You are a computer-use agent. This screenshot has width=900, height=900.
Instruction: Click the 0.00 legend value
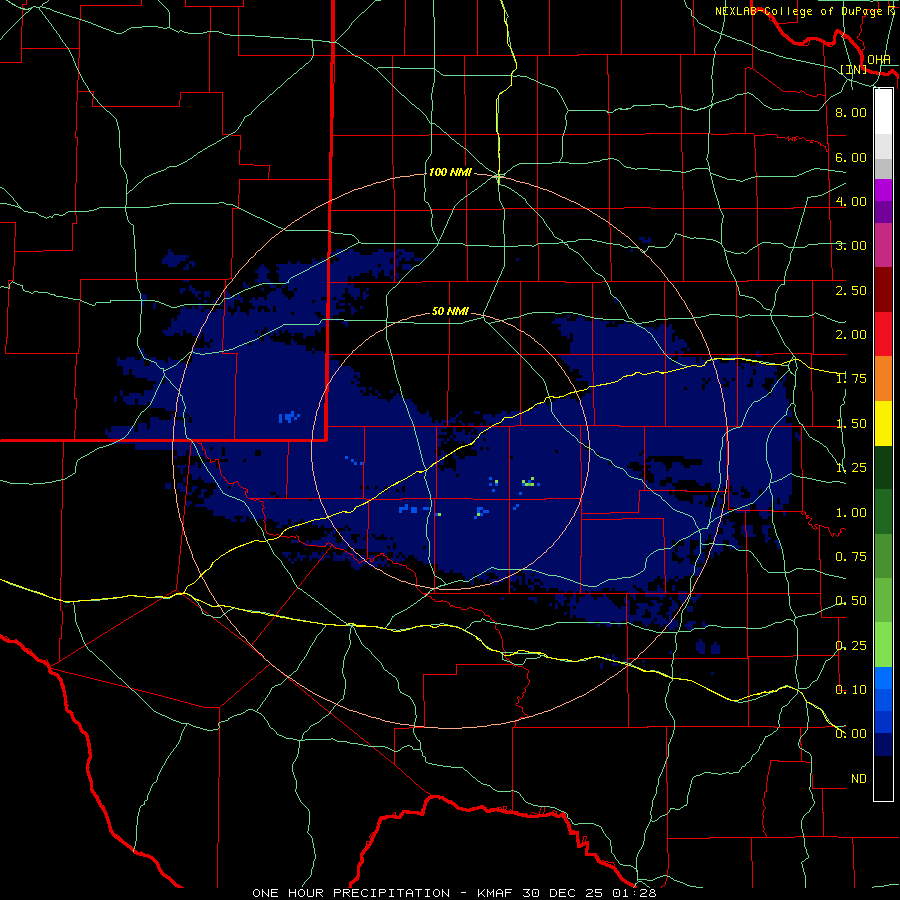[851, 734]
